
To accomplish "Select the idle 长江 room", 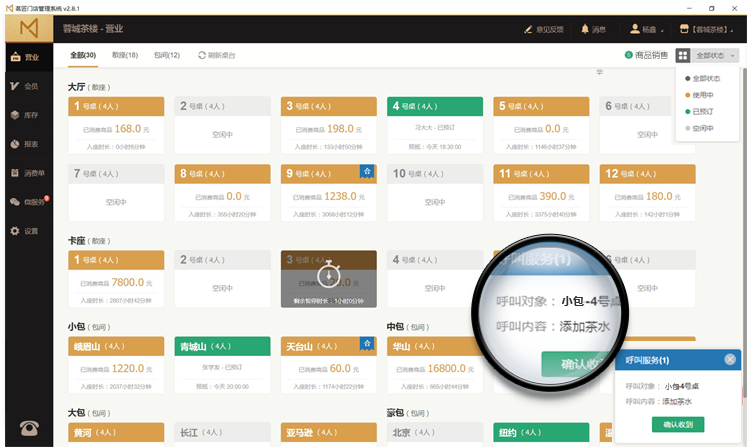I will pyautogui.click(x=222, y=435).
